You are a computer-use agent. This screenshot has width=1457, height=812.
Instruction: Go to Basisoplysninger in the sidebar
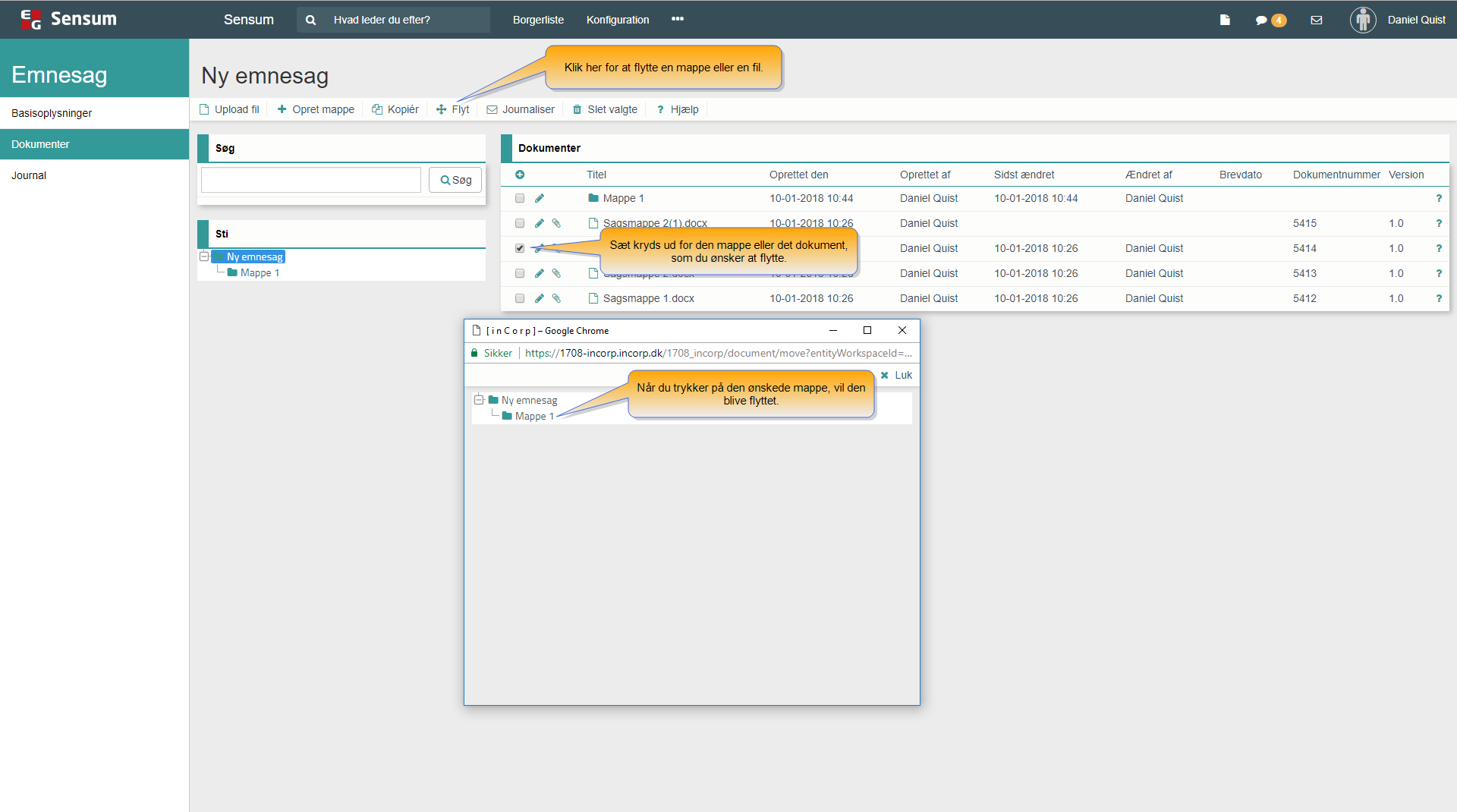(x=52, y=113)
